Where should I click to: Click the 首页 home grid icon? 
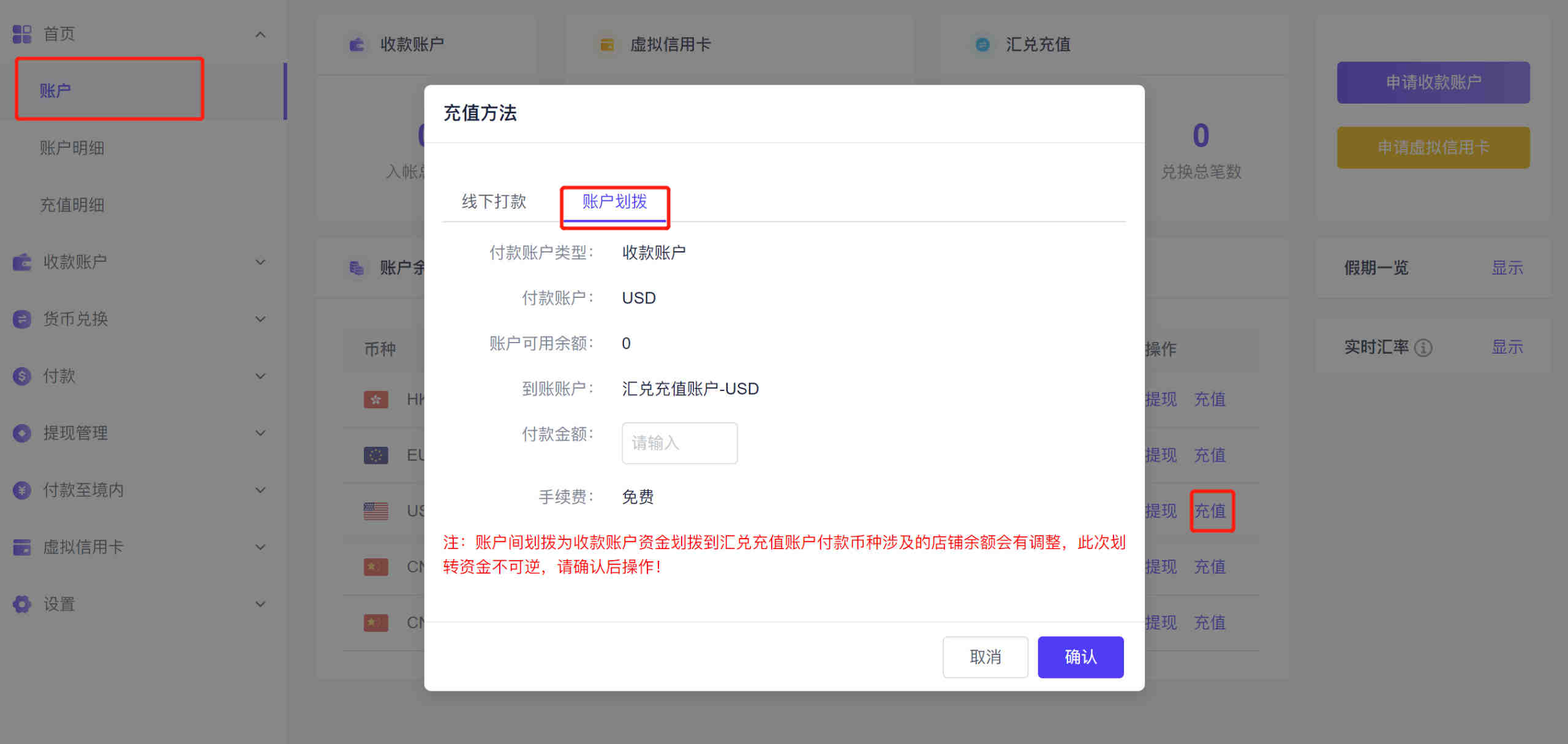[22, 34]
